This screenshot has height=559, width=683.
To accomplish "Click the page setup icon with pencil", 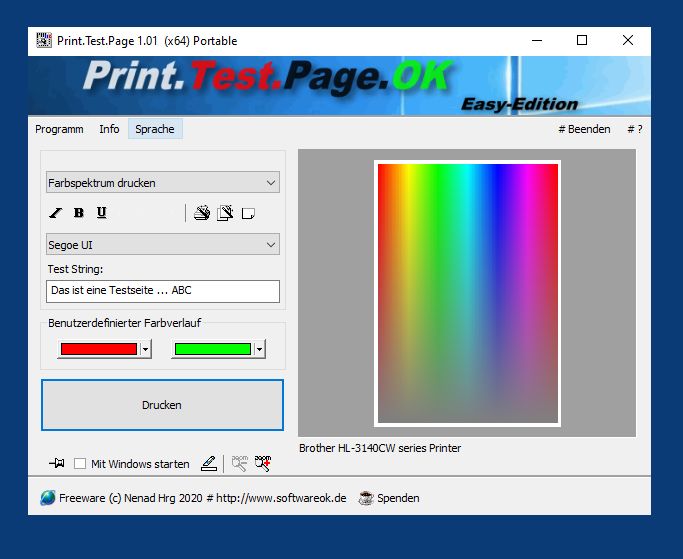I will [225, 213].
